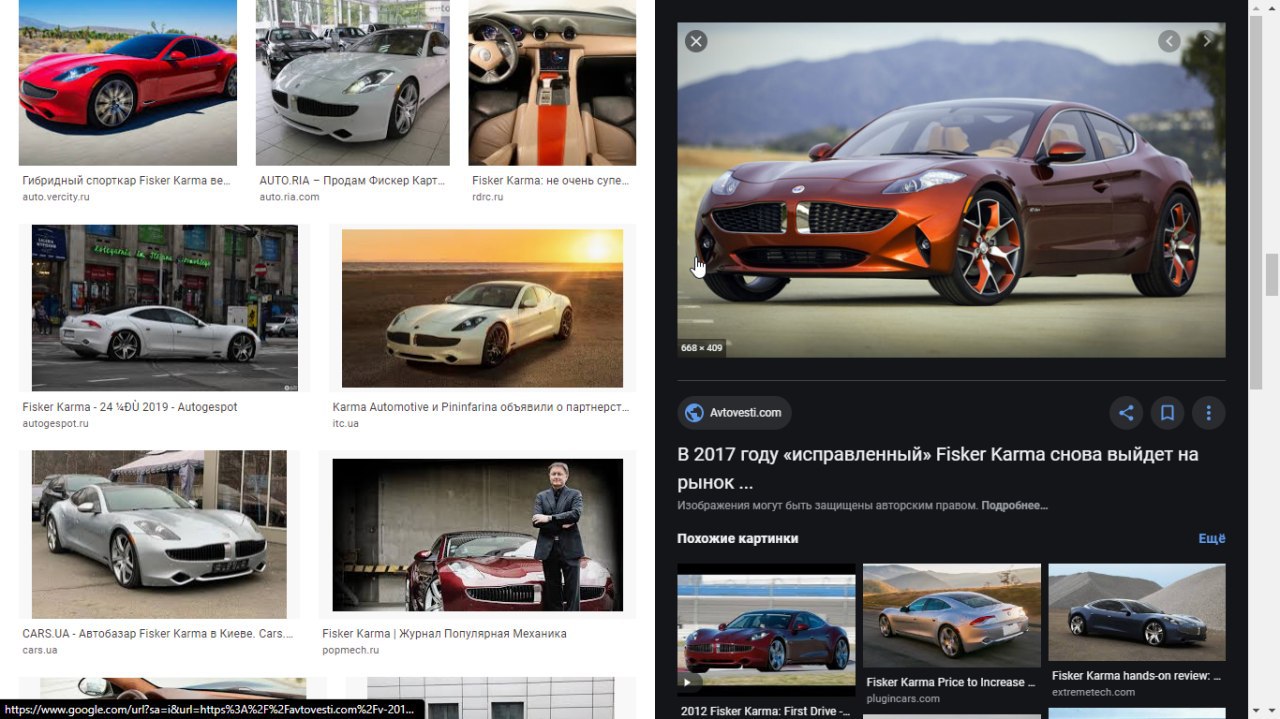
Task: Click the preview panel scrollbar up arrow
Action: click(x=1255, y=8)
